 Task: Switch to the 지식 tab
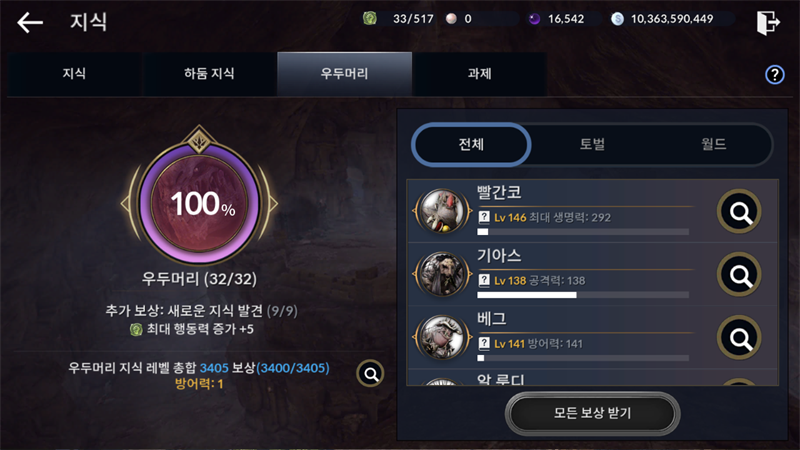(74, 73)
